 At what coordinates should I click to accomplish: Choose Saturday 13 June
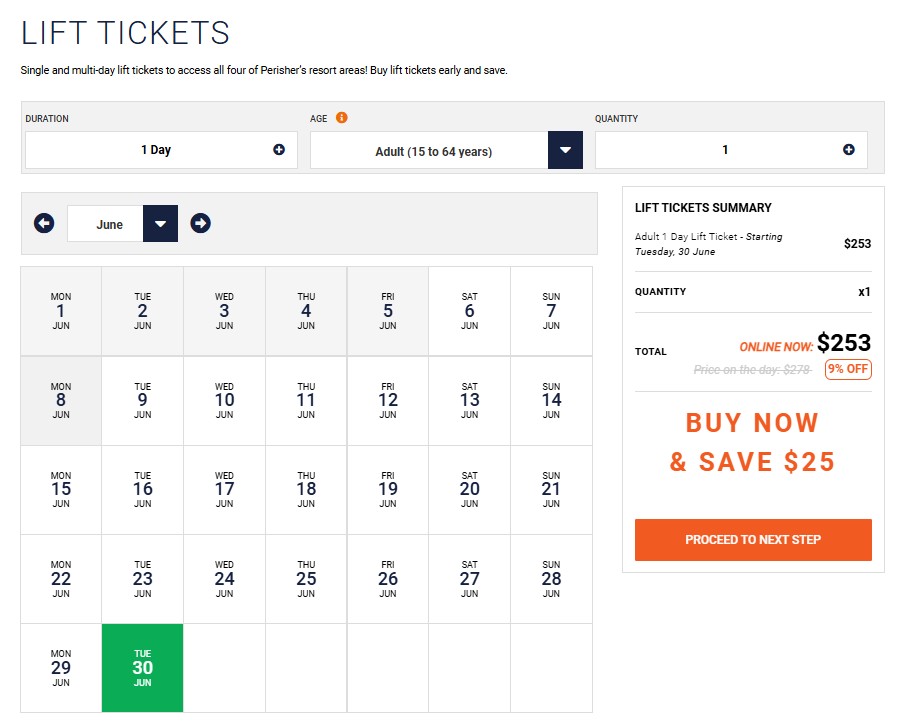pos(469,400)
